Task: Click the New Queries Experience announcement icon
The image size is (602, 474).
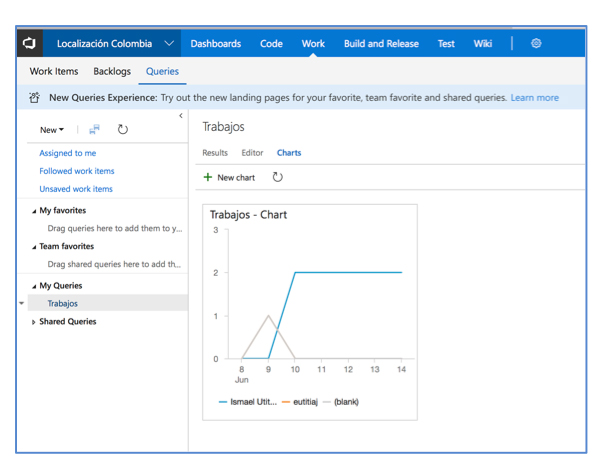Action: coord(35,97)
